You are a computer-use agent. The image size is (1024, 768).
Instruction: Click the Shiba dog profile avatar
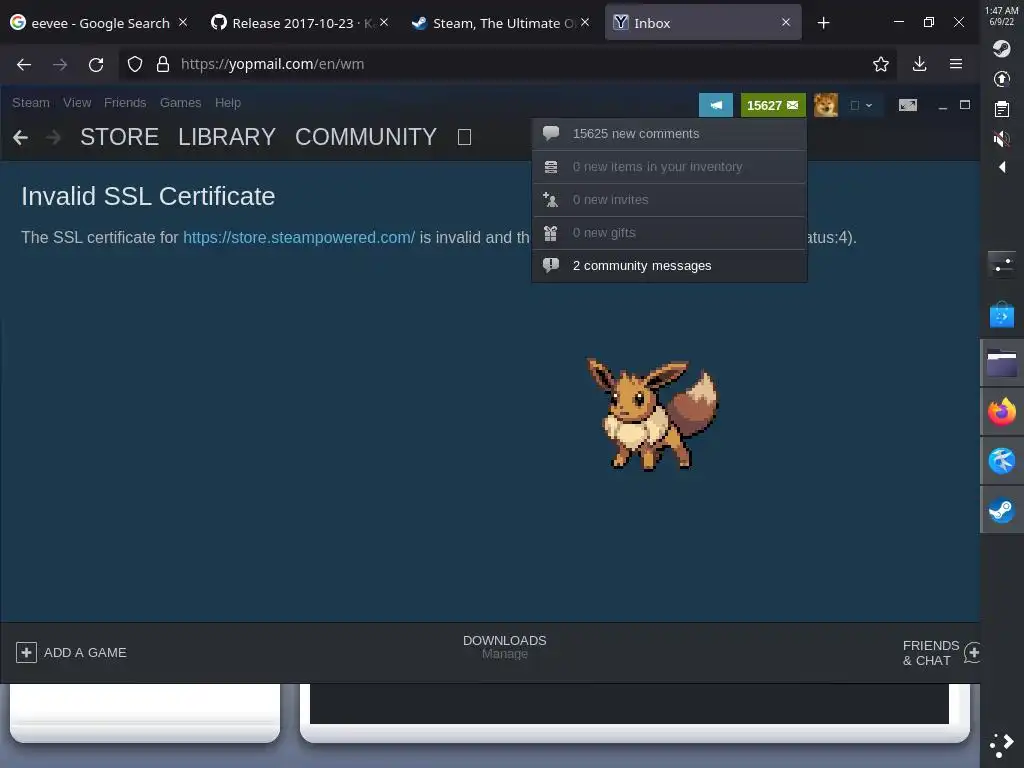(x=825, y=105)
